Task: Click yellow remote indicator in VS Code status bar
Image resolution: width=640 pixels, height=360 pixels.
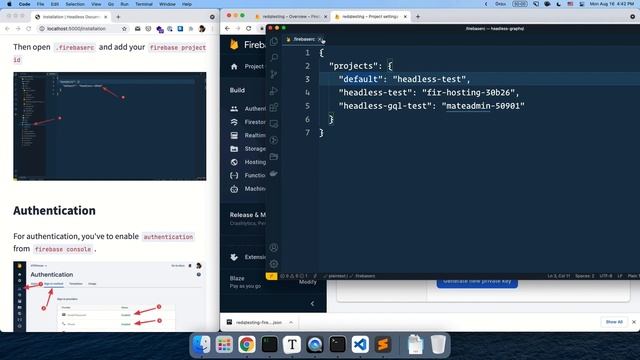Action: click(271, 276)
